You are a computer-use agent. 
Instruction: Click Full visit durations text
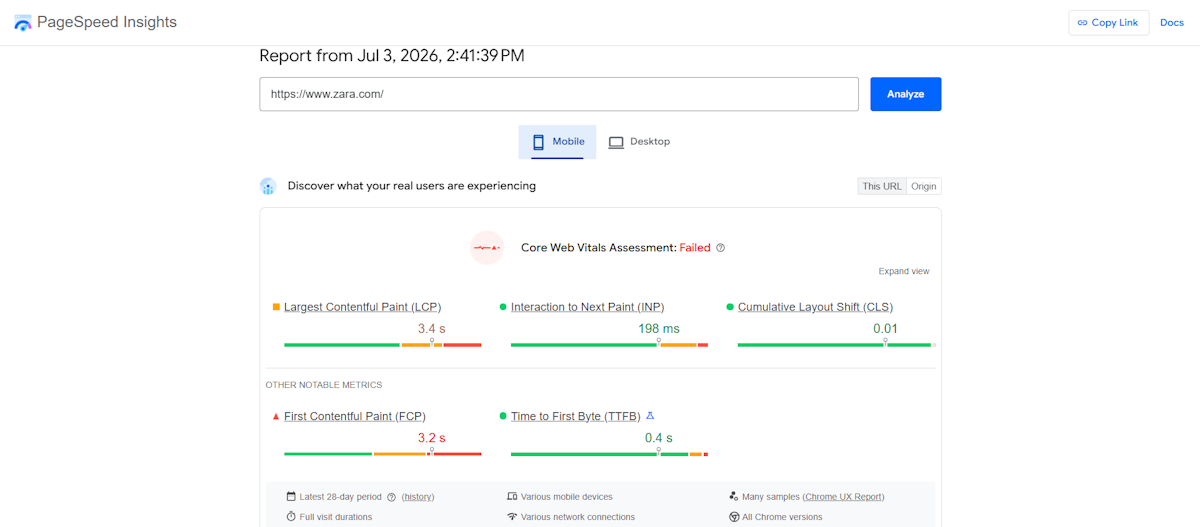click(x=336, y=517)
